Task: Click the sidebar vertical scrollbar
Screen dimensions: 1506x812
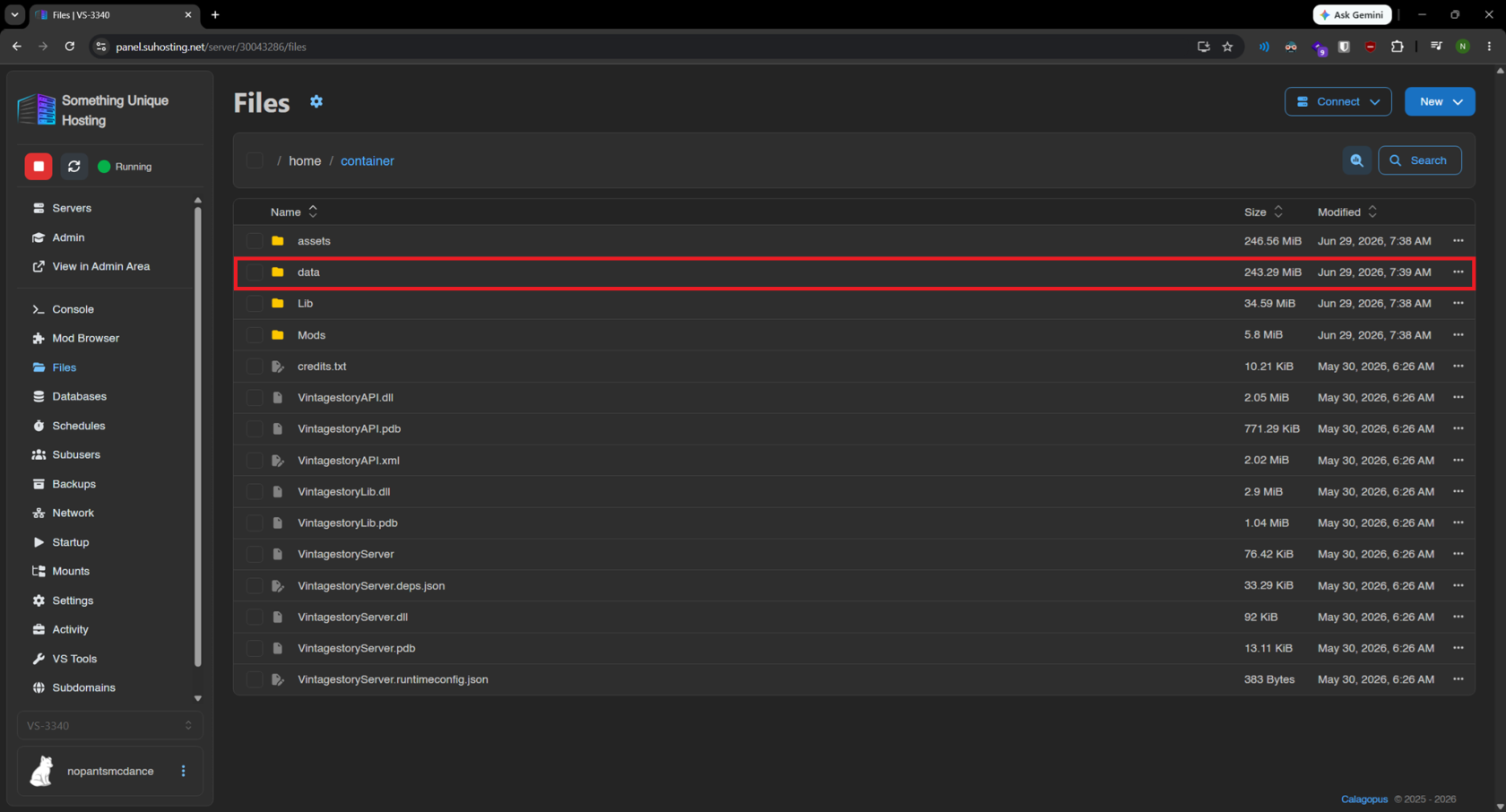Action: [198, 439]
